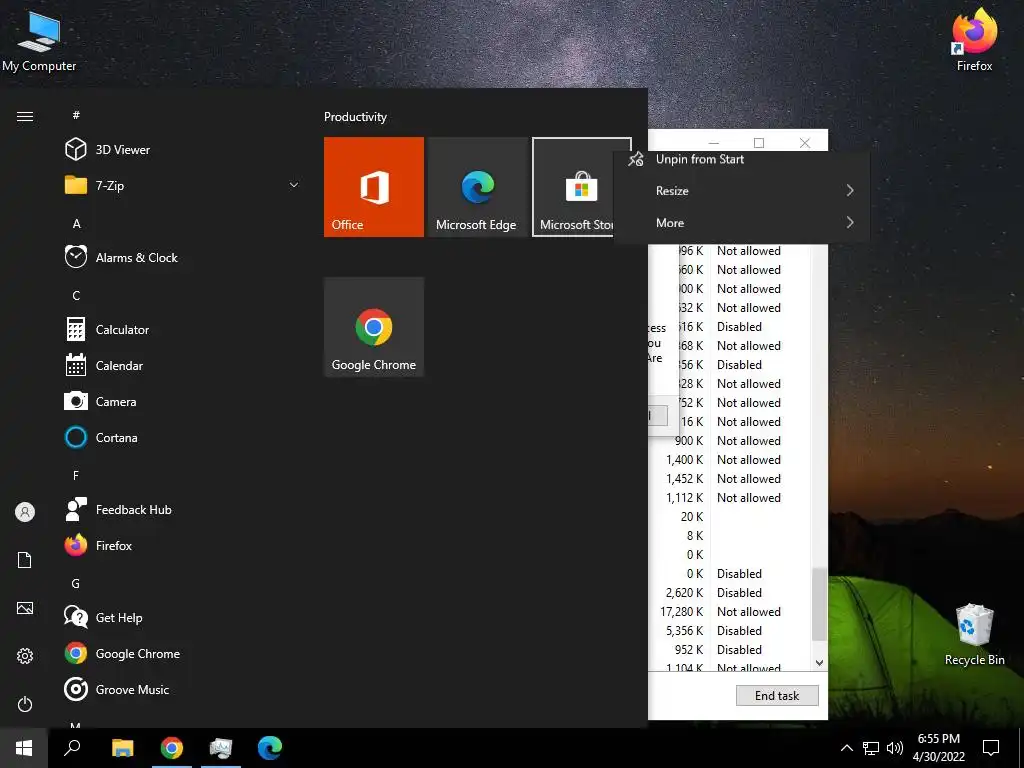Select the Firefox desktop shortcut
The width and height of the screenshot is (1024, 768).
coord(974,39)
